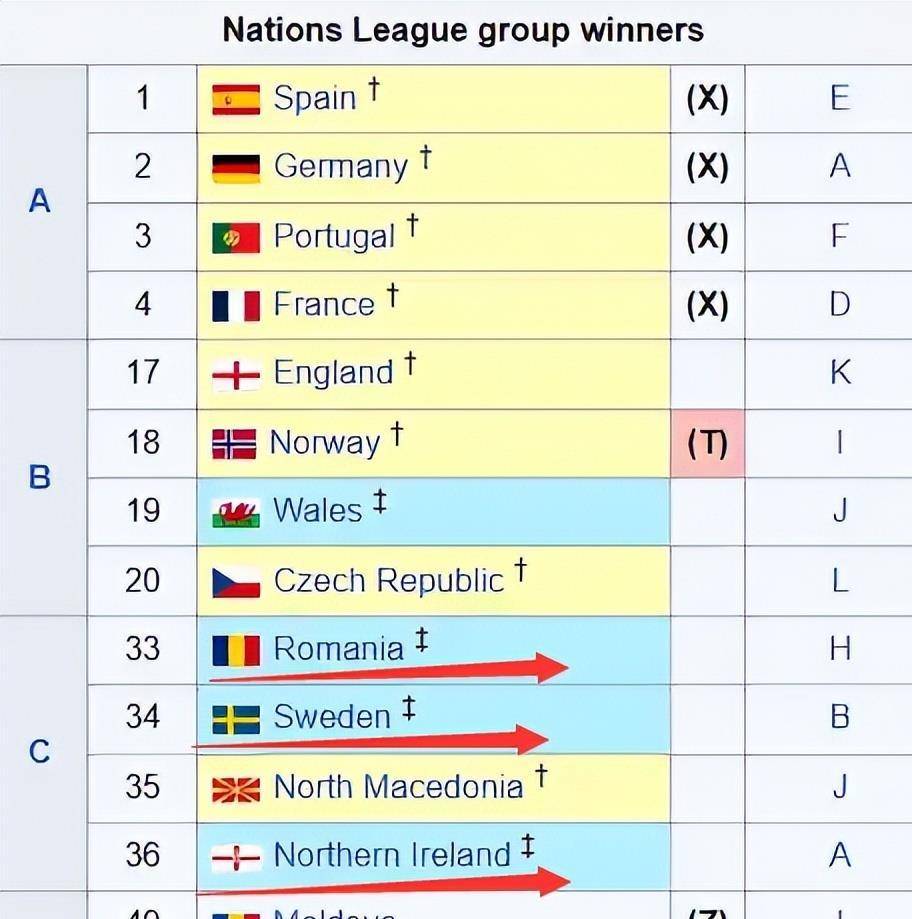Click the Romania flag icon

(x=236, y=650)
